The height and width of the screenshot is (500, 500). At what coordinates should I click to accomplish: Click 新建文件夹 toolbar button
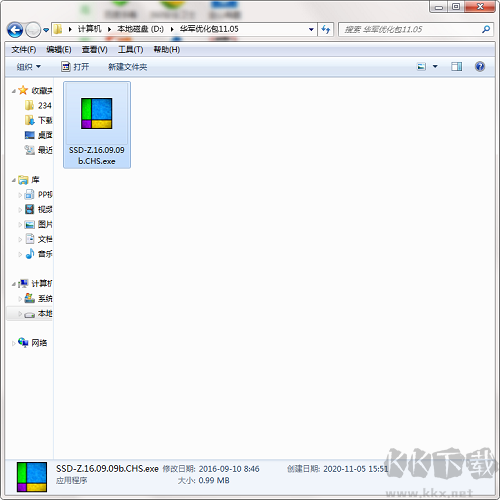127,67
